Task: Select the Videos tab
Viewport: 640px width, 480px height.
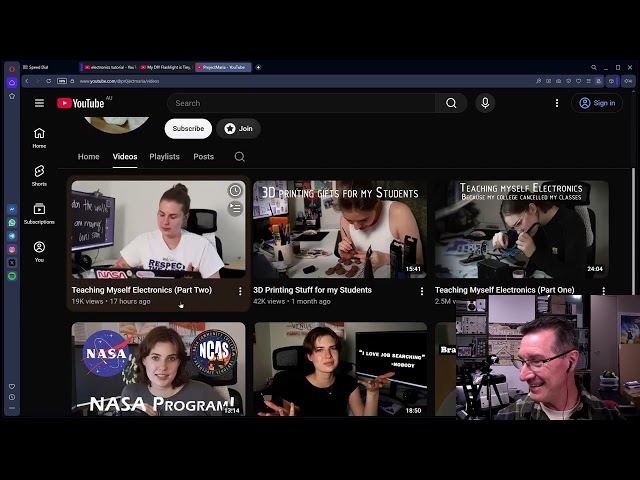Action: (x=125, y=157)
